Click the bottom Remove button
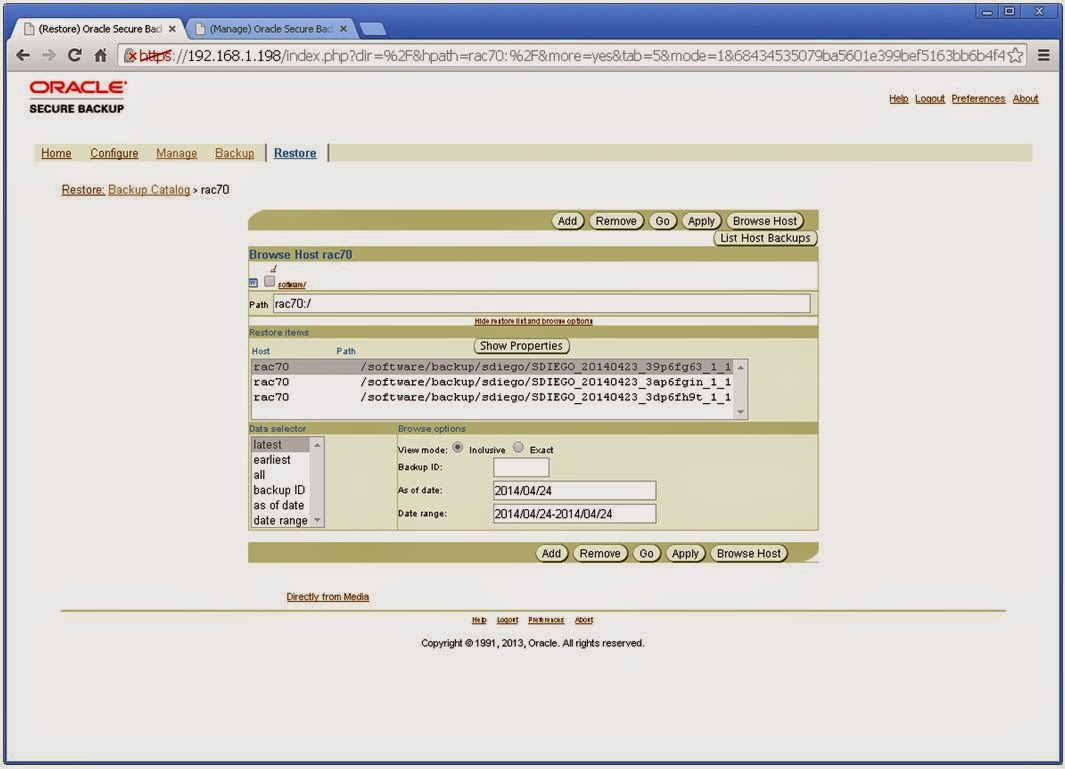 pyautogui.click(x=600, y=553)
